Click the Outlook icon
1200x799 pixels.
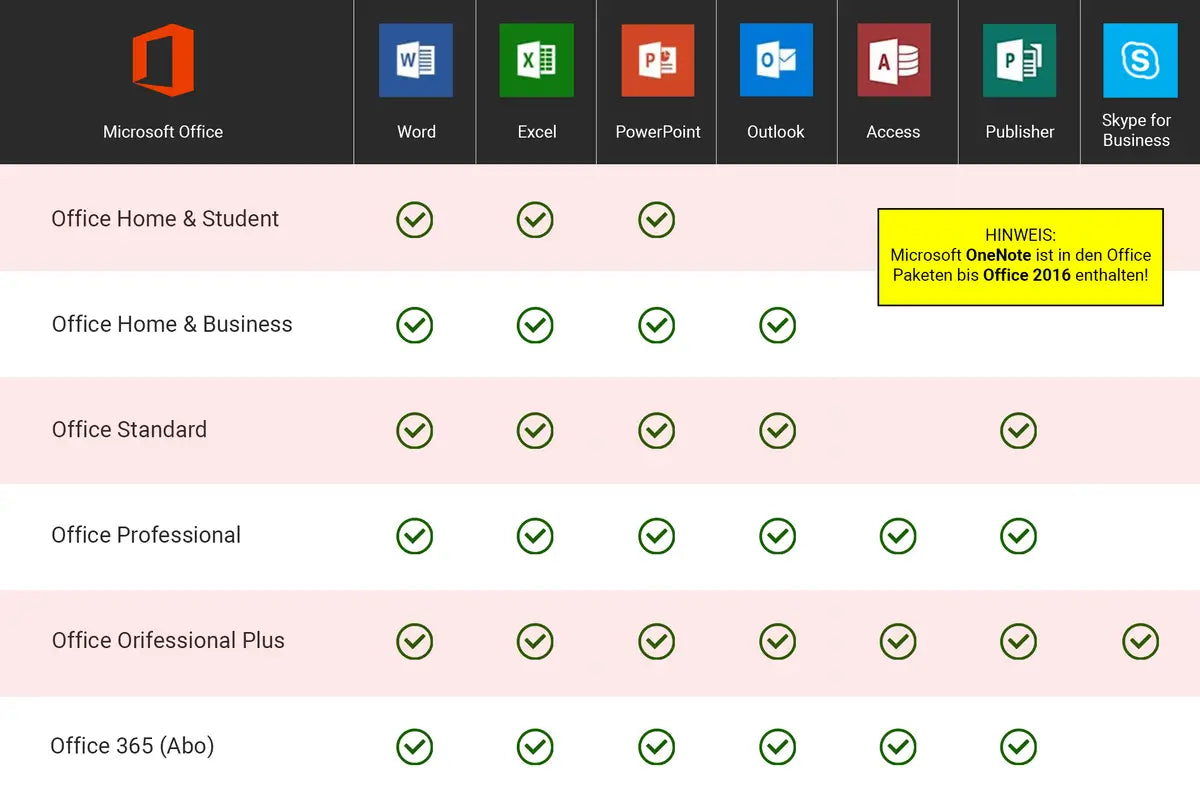click(777, 60)
